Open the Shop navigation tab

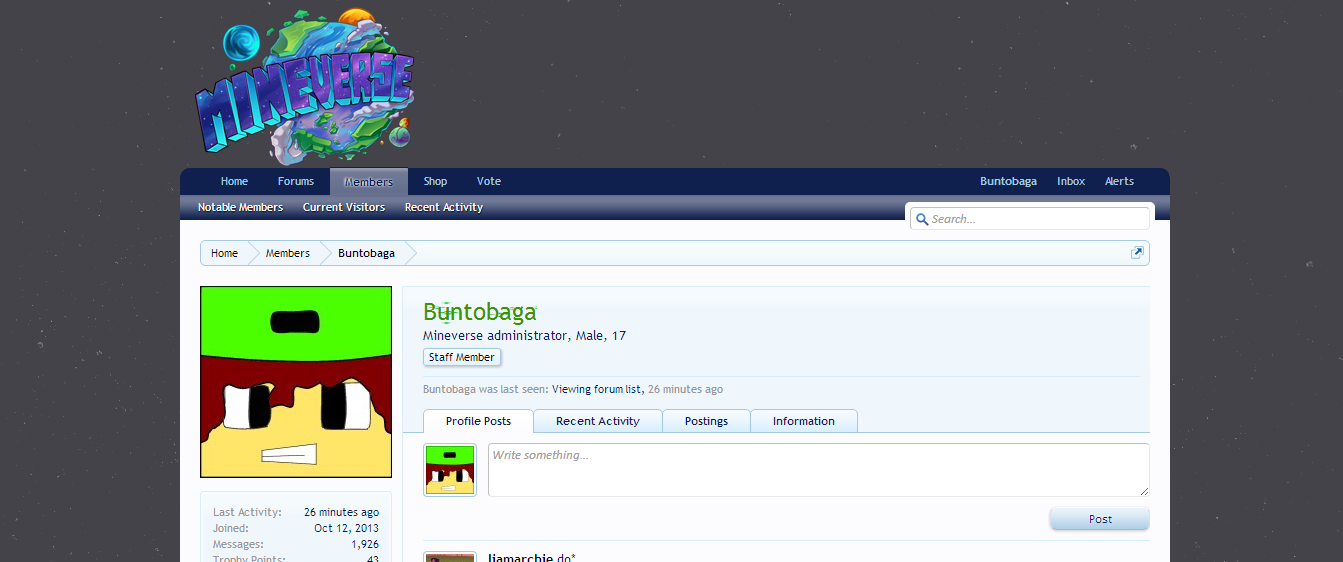pyautogui.click(x=435, y=181)
